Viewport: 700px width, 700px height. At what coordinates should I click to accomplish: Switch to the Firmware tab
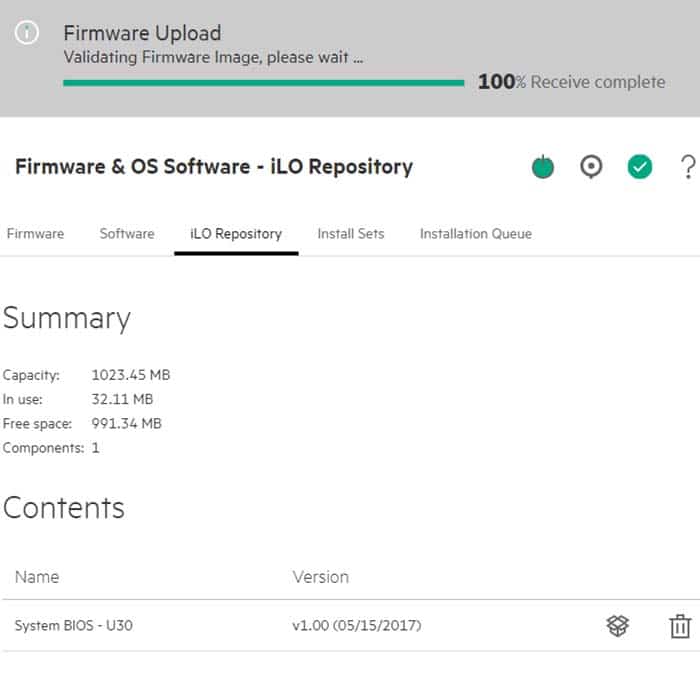(x=35, y=234)
